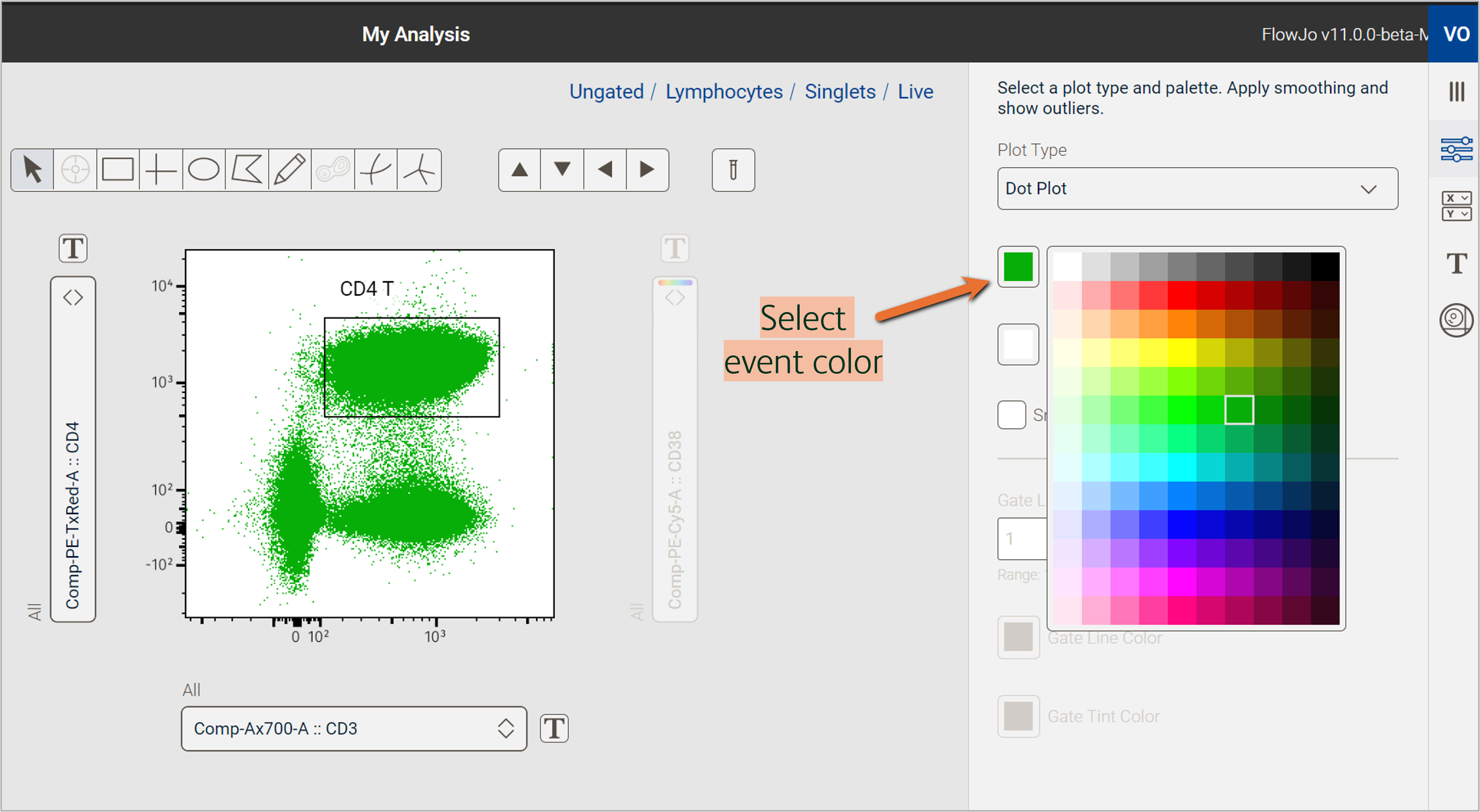Screen dimensions: 1480x812
Task: Click the up arrow navigation button
Action: (x=519, y=170)
